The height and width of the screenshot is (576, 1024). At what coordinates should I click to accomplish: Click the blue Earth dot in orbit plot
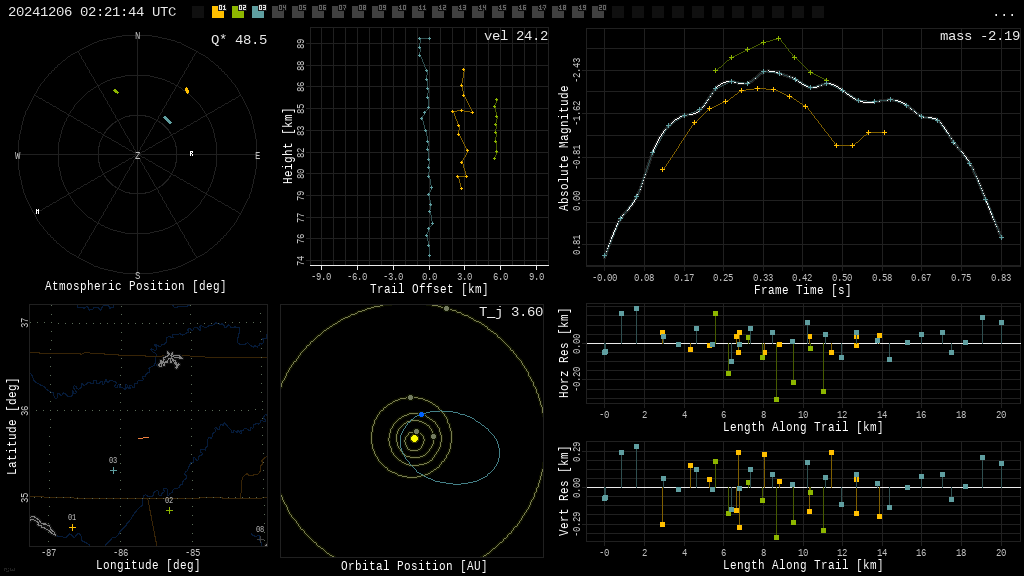tap(421, 414)
